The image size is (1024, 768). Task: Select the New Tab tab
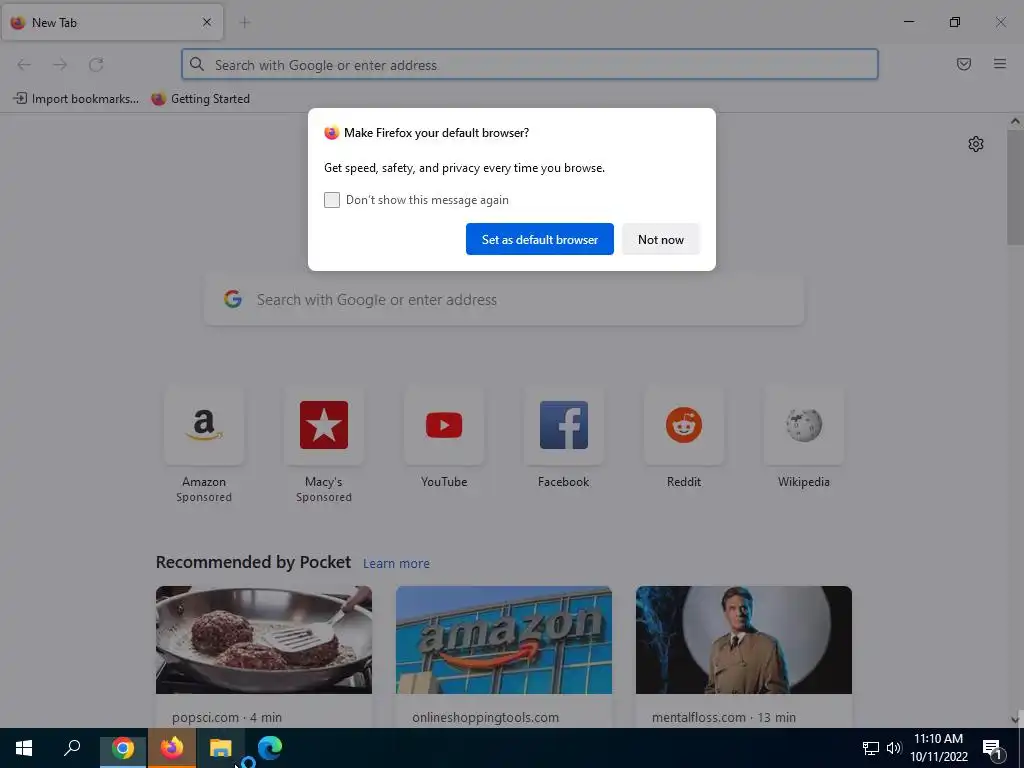[x=112, y=22]
